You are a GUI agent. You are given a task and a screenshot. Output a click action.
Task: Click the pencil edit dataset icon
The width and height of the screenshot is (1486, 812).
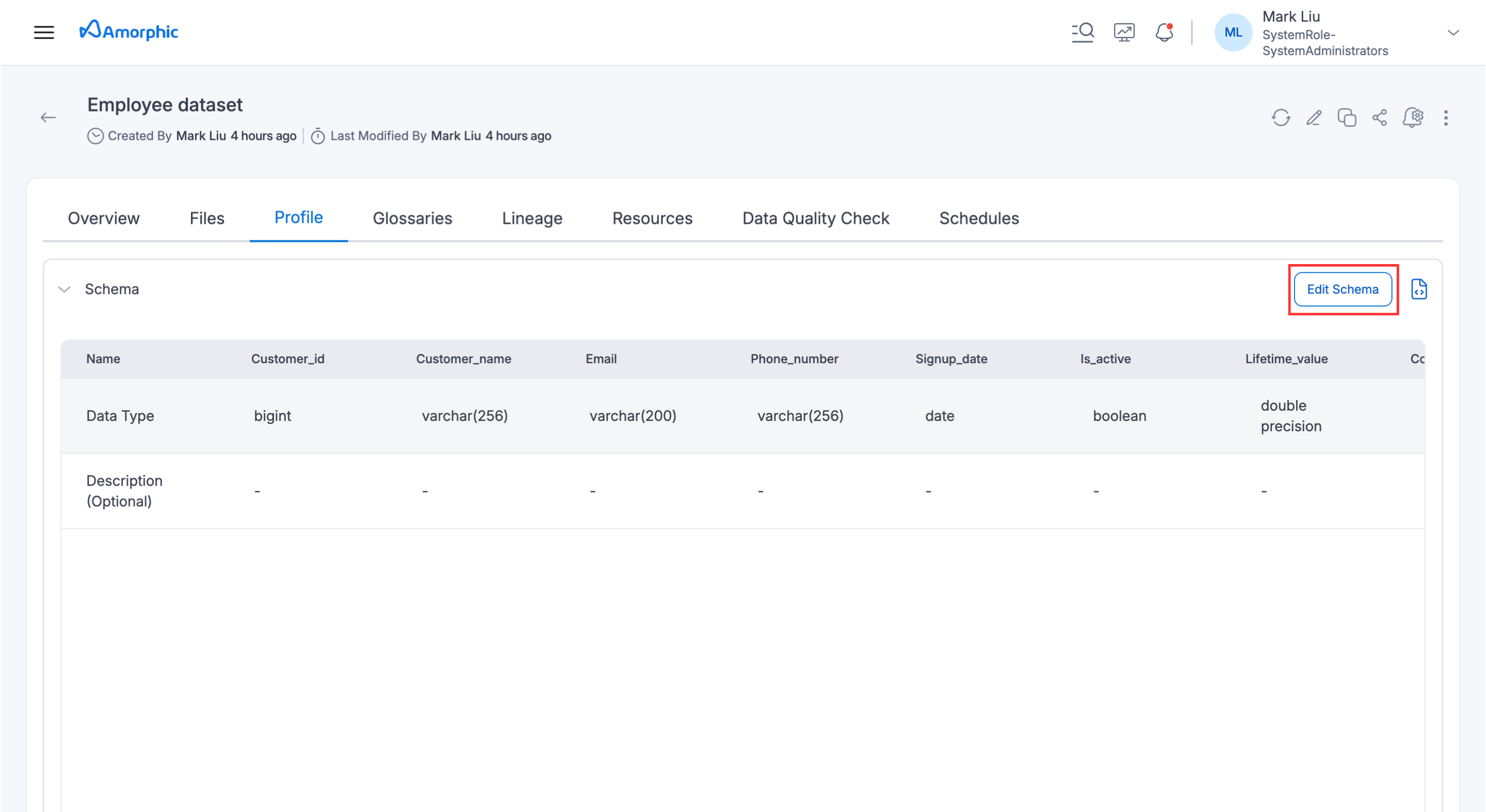[x=1314, y=118]
